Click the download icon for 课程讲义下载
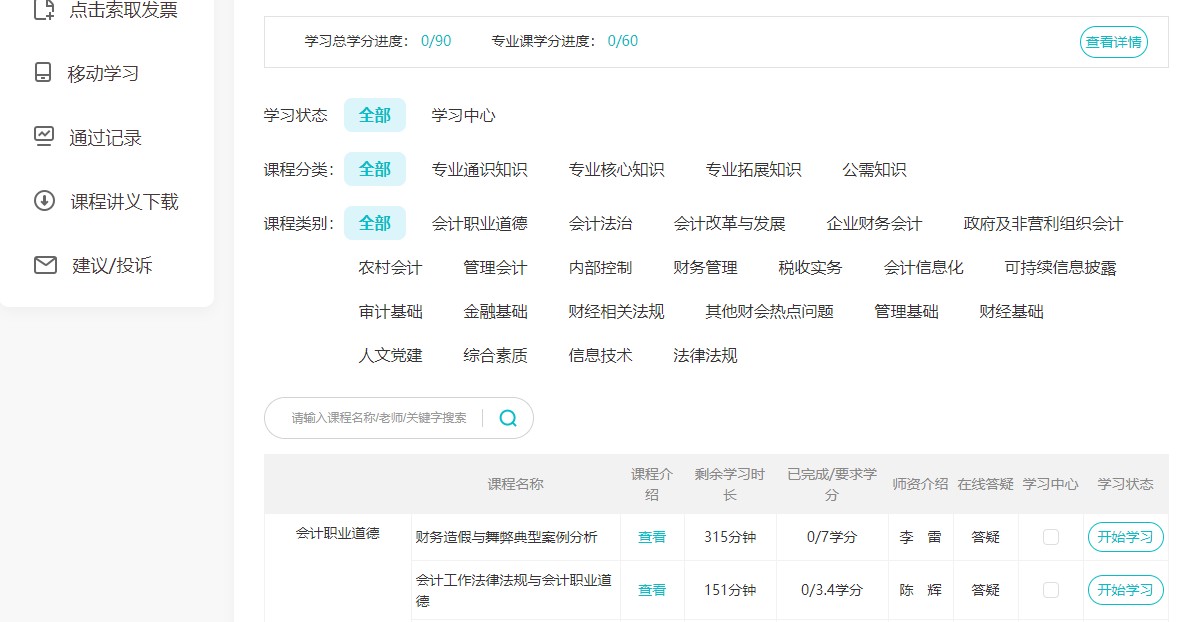This screenshot has width=1198, height=622. [44, 201]
